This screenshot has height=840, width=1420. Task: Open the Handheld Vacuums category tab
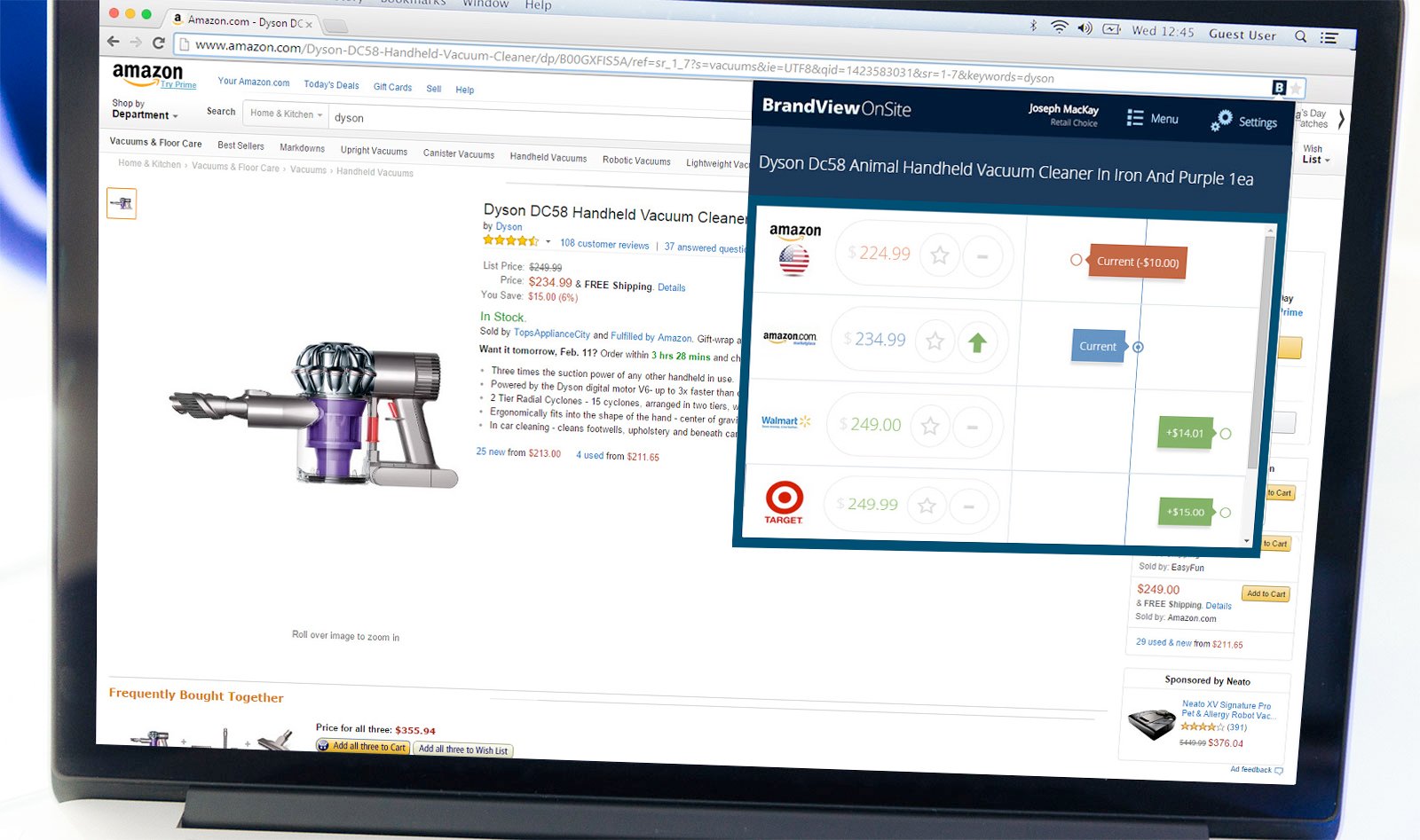(548, 157)
